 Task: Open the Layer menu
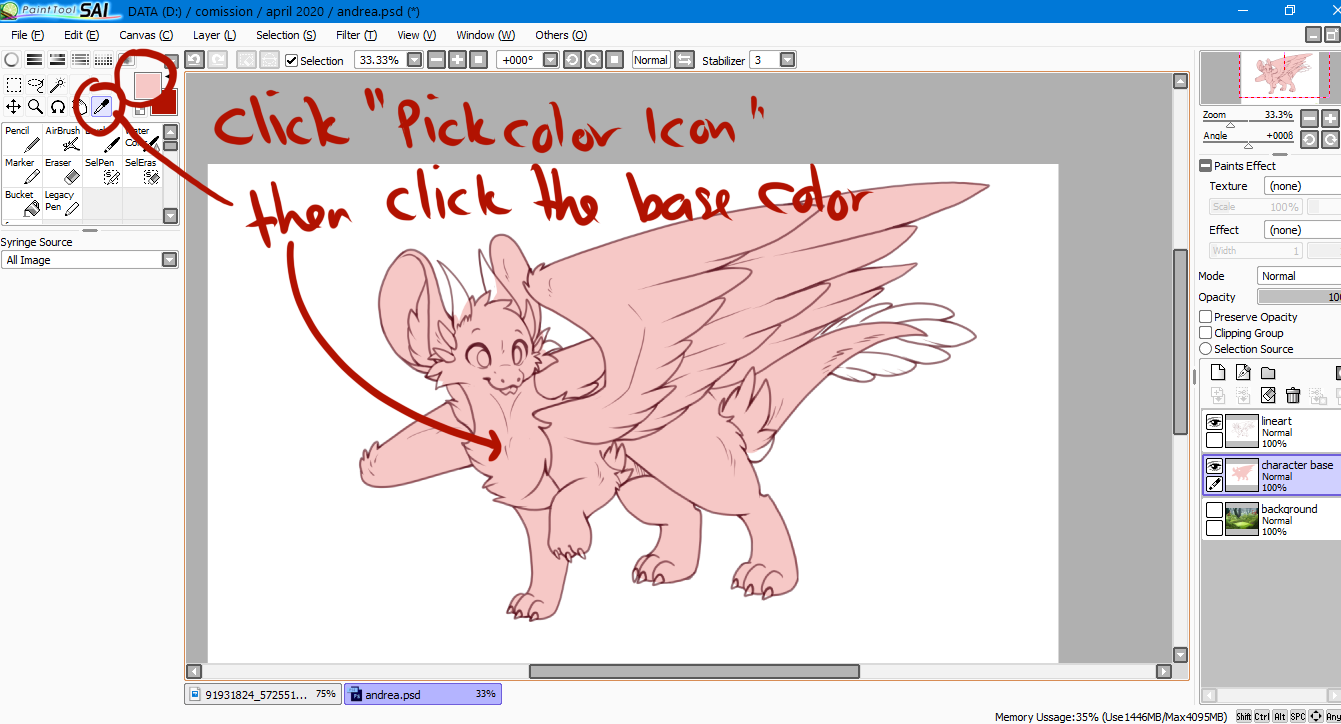214,35
